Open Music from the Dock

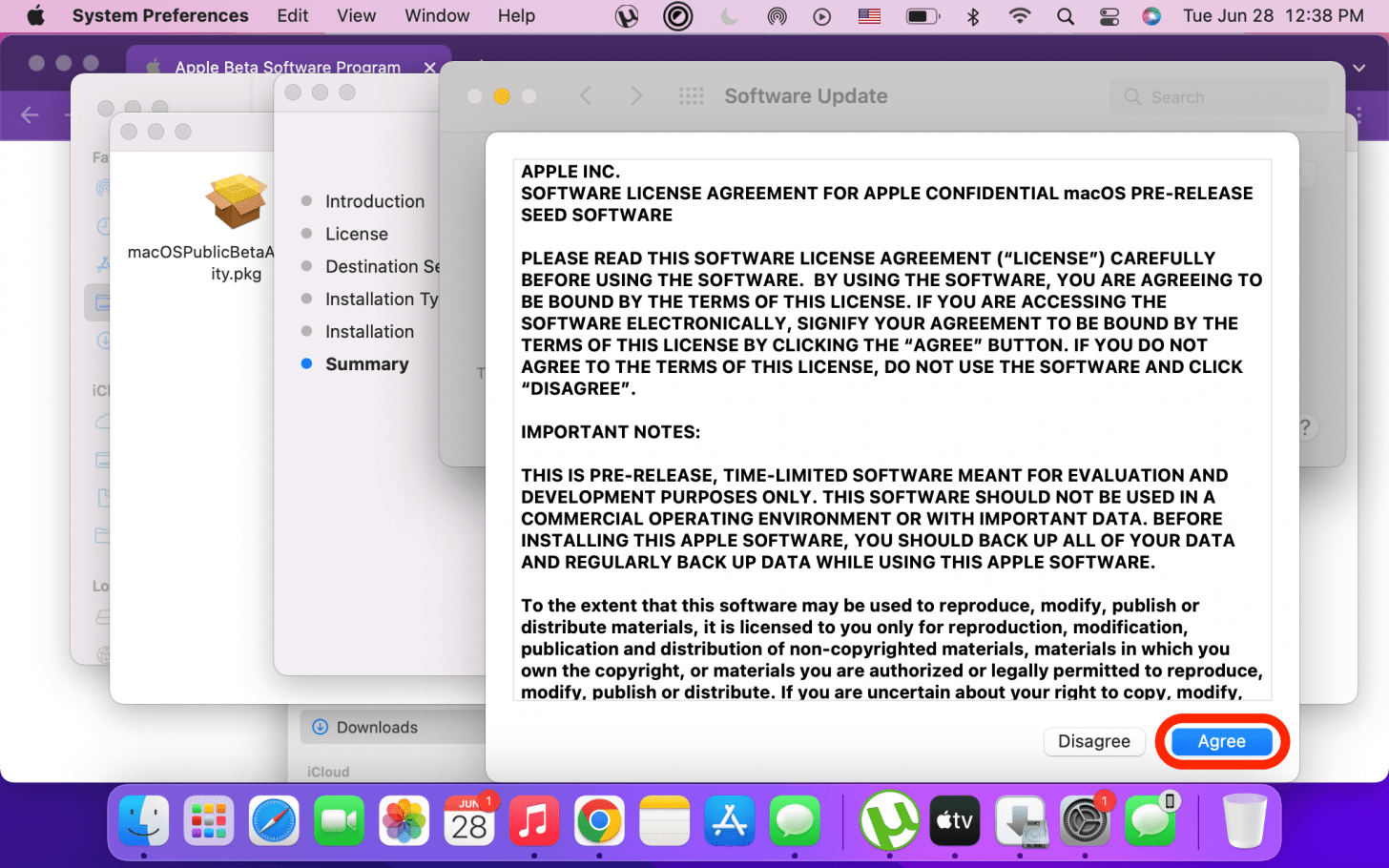pos(533,821)
